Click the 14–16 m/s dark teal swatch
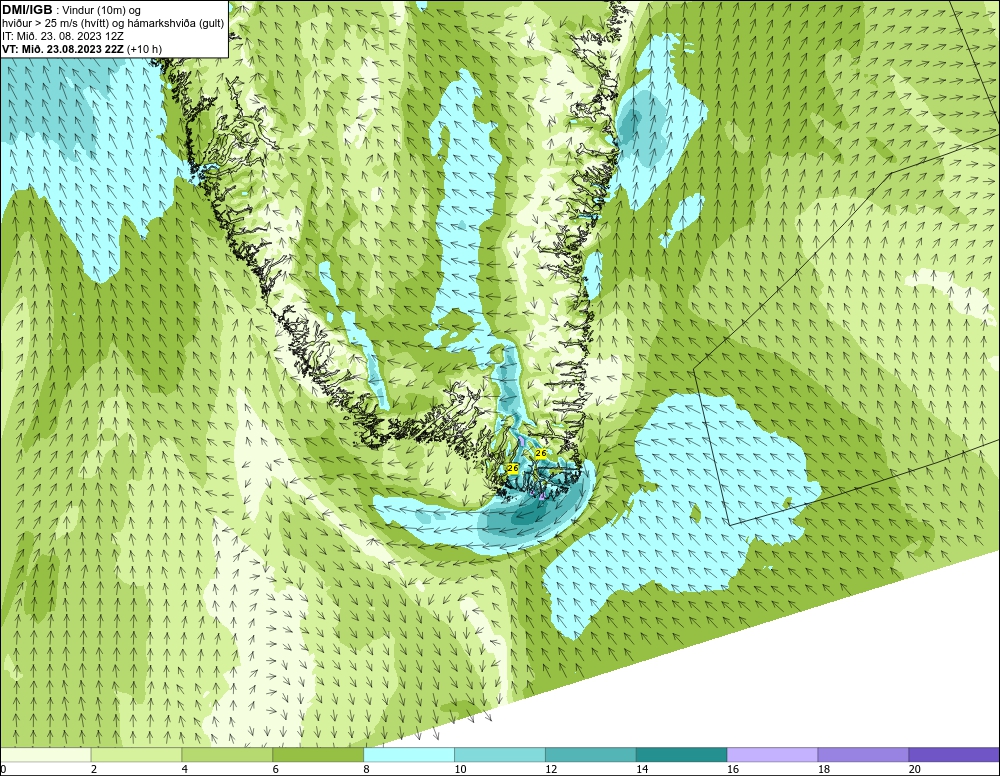 [x=682, y=755]
